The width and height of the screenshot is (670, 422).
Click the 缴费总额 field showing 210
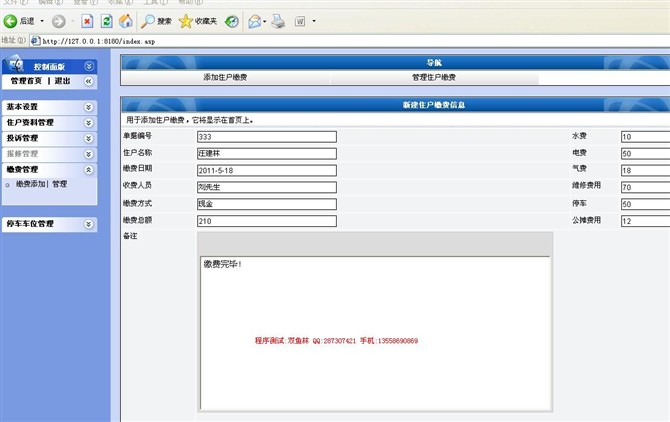coord(267,221)
